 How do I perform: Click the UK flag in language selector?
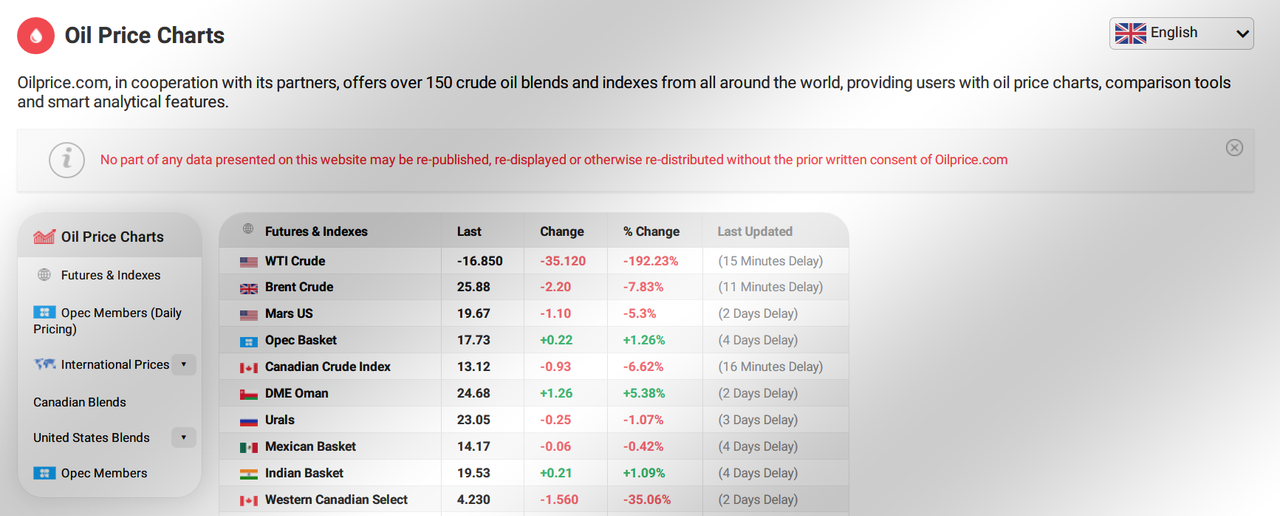pos(1130,33)
